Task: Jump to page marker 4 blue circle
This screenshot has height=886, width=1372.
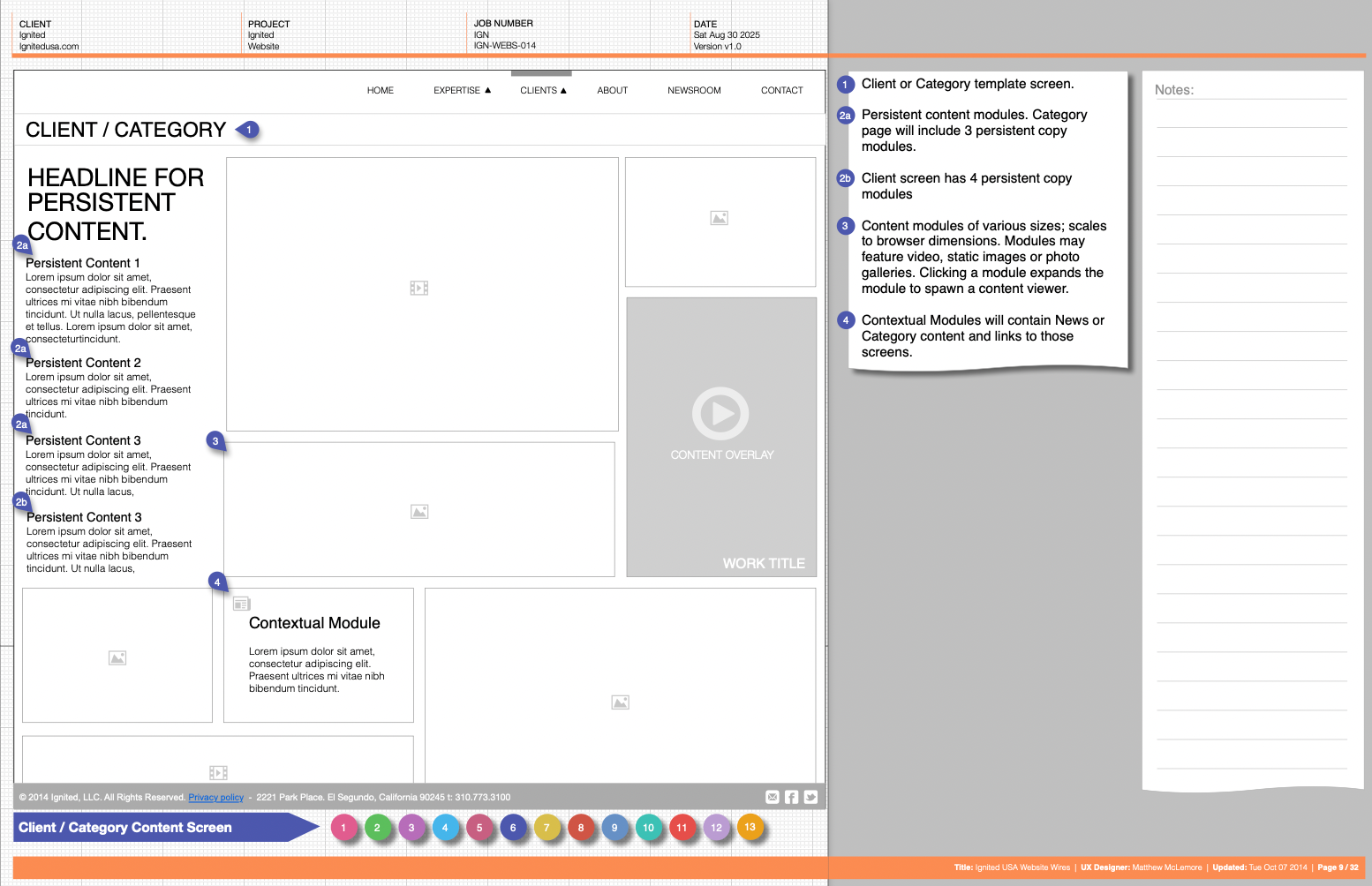Action: 445,828
